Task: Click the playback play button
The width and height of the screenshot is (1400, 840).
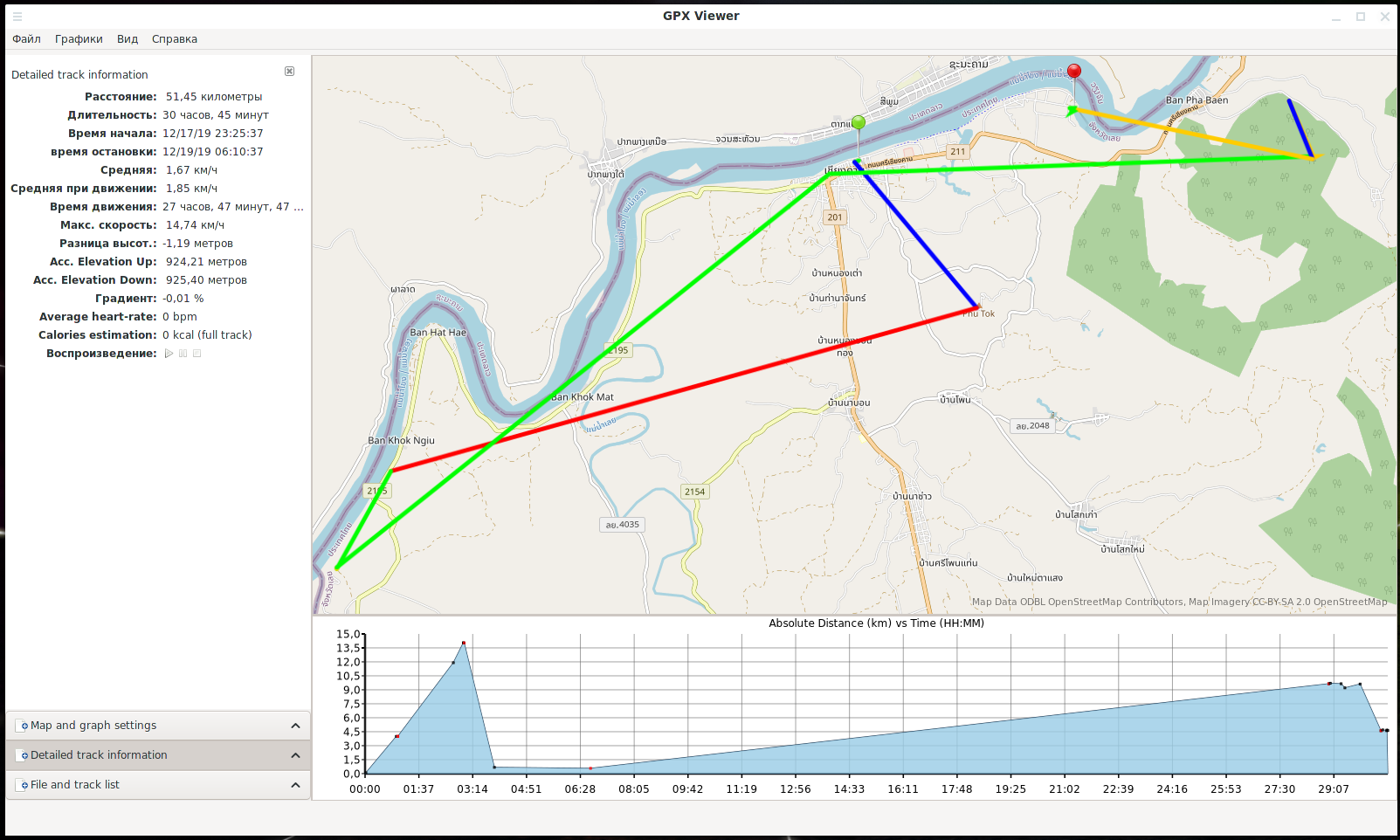Action: [x=169, y=354]
